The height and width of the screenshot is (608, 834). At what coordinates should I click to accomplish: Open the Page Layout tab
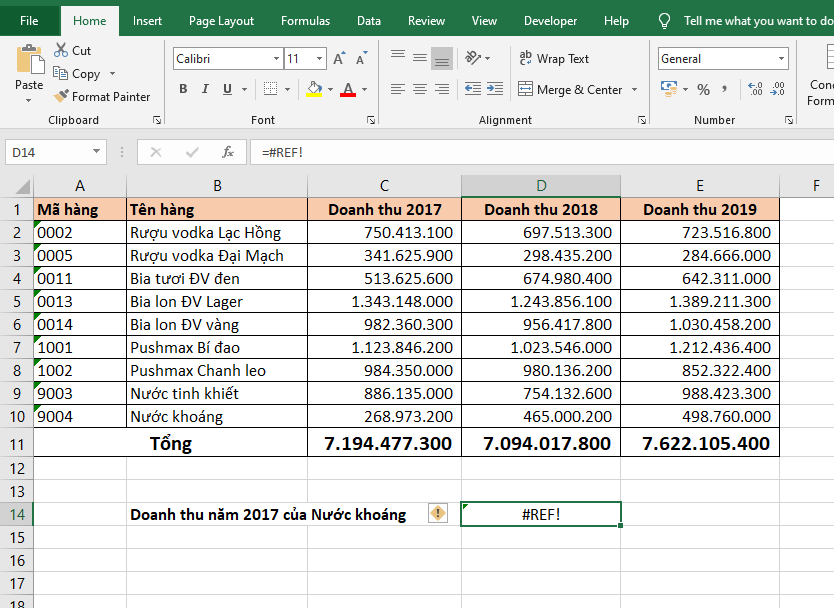pos(221,21)
